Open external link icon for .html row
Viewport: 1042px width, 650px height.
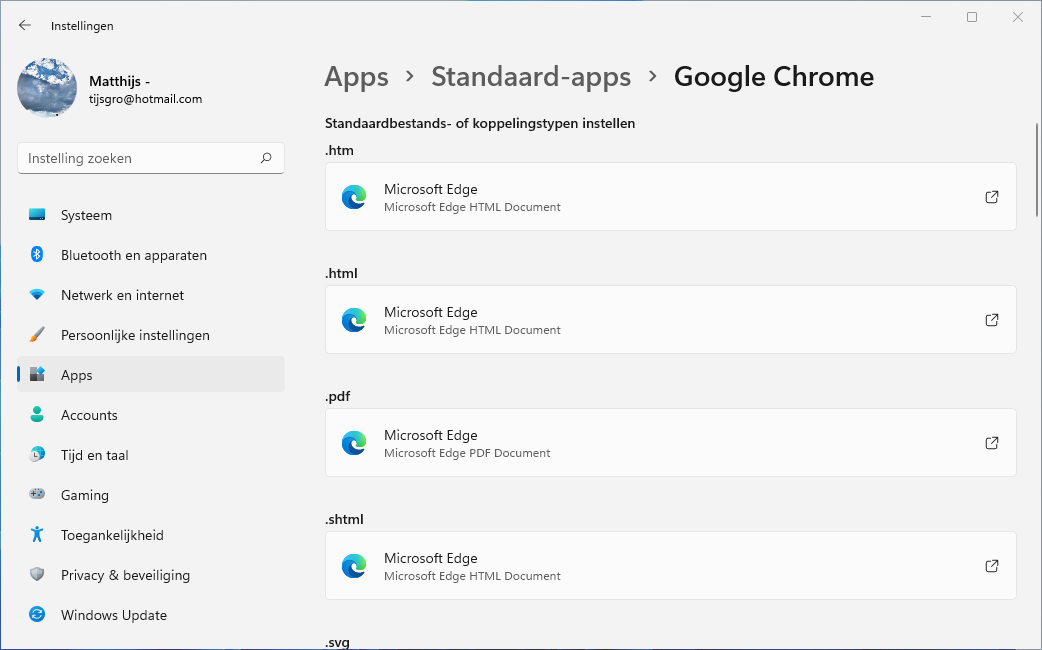991,320
